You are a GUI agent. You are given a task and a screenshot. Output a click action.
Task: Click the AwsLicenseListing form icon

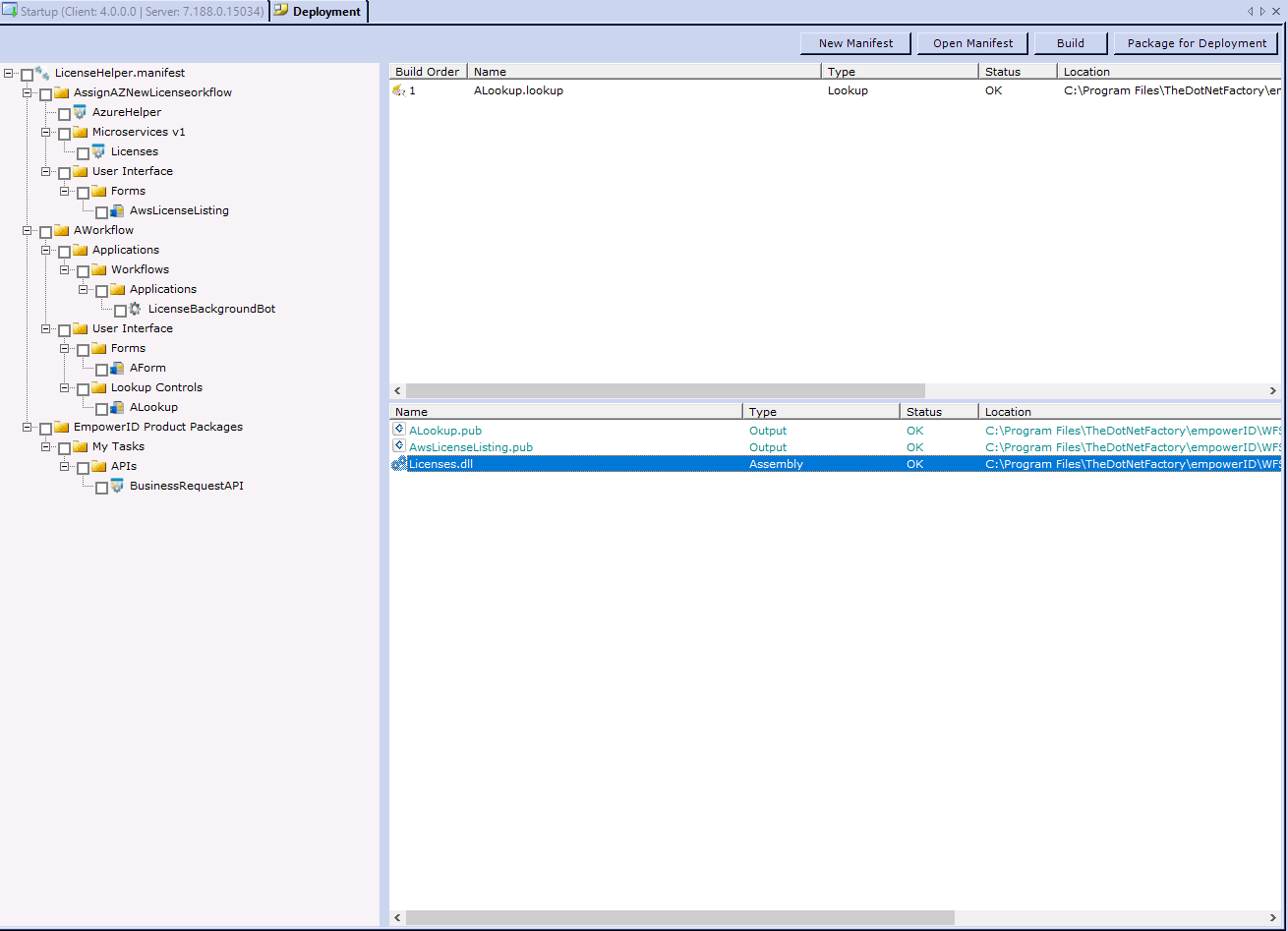point(117,210)
